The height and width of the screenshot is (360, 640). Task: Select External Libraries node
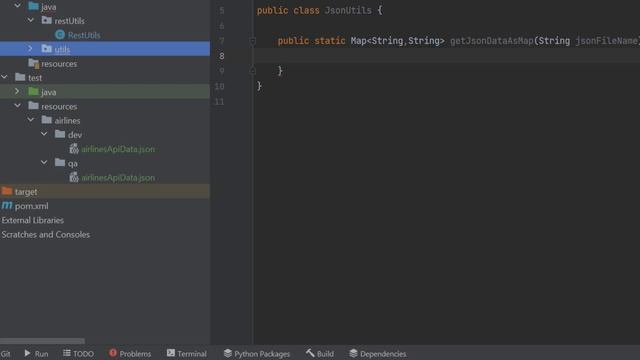pos(33,220)
